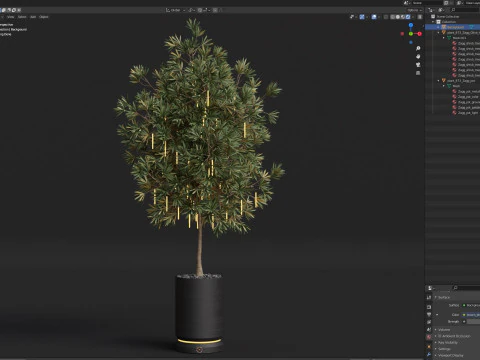The height and width of the screenshot is (360, 480).
Task: Select the first pot material row
Action: 453,91
